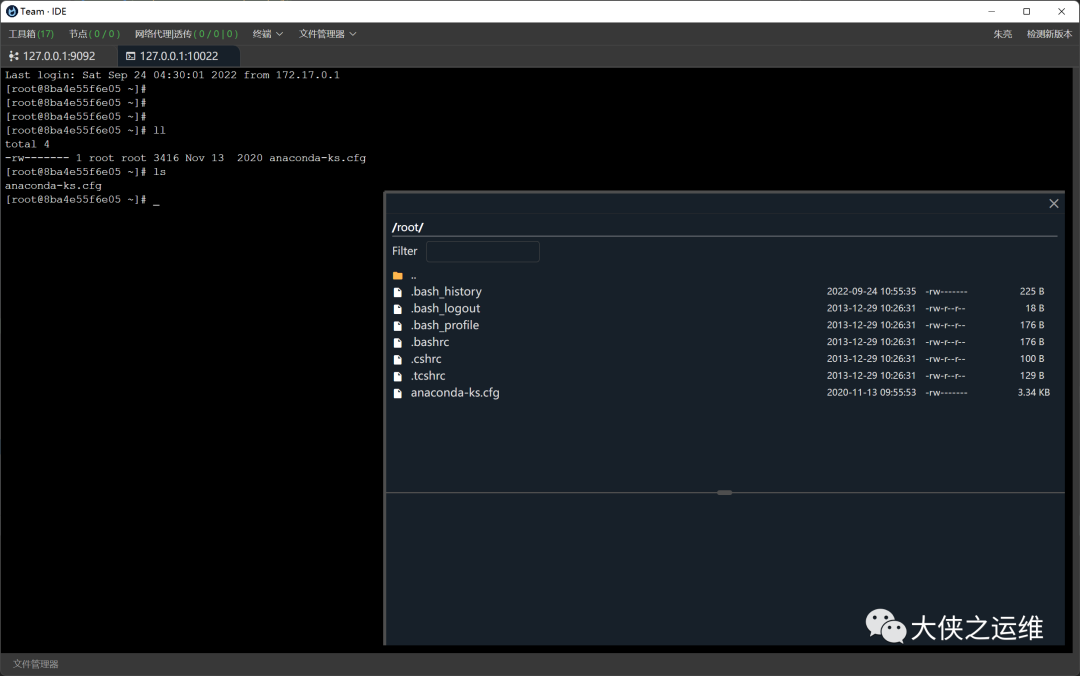Viewport: 1080px width, 676px height.
Task: Click the .tcshrc file icon
Action: click(x=397, y=376)
